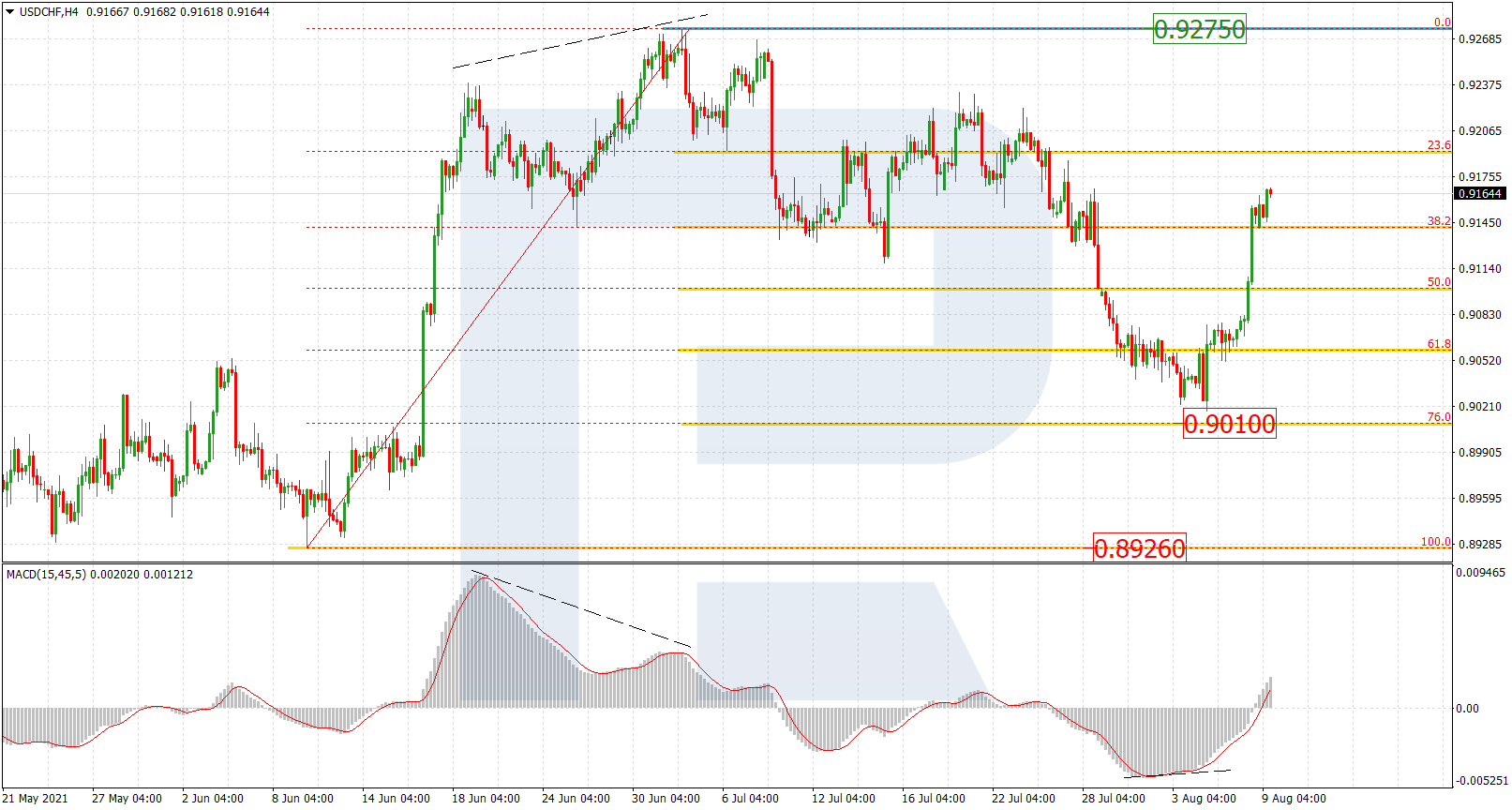
Task: Click the Fibonacci 76.0 level label
Action: pos(1438,417)
